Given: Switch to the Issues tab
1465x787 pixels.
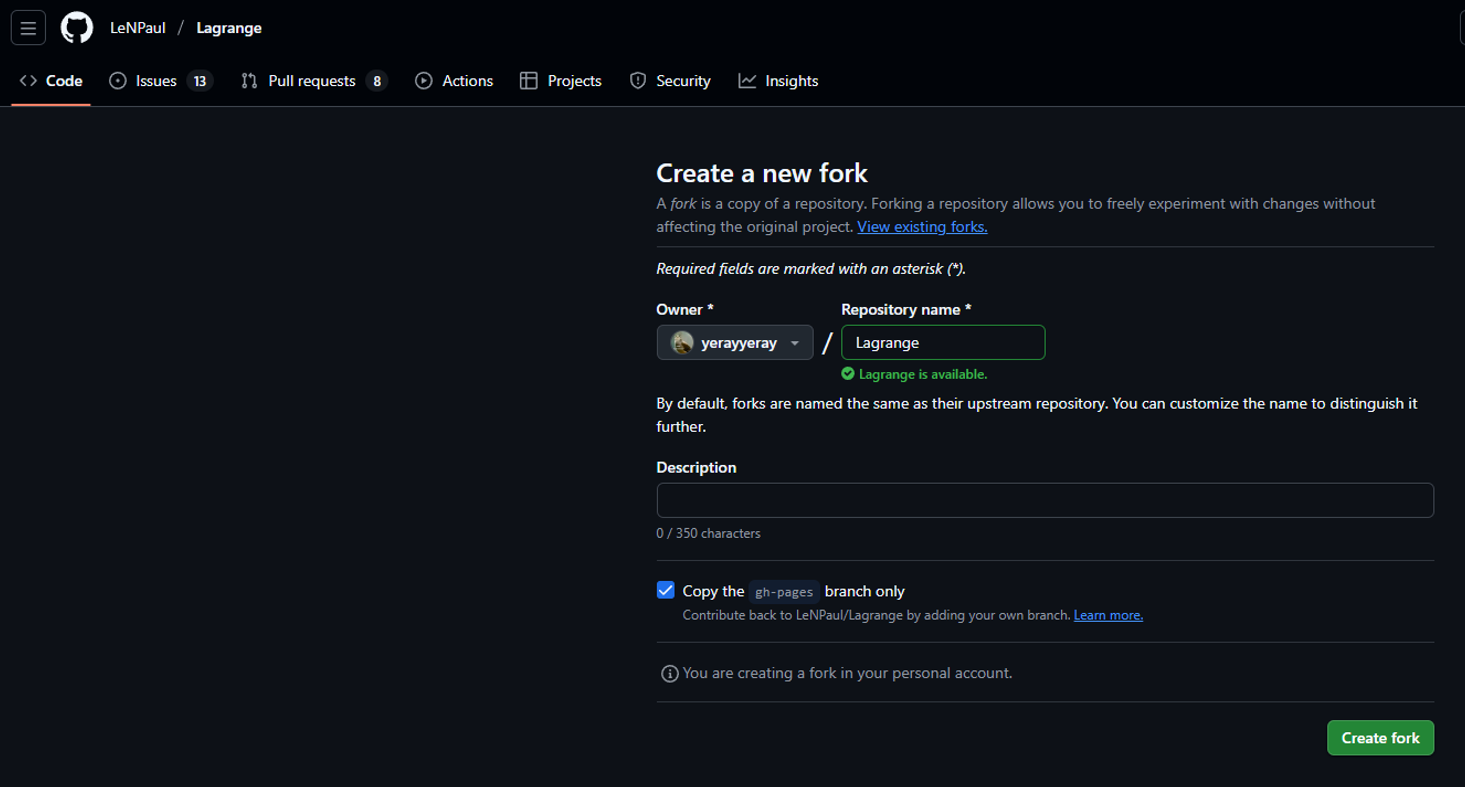Looking at the screenshot, I should [155, 80].
